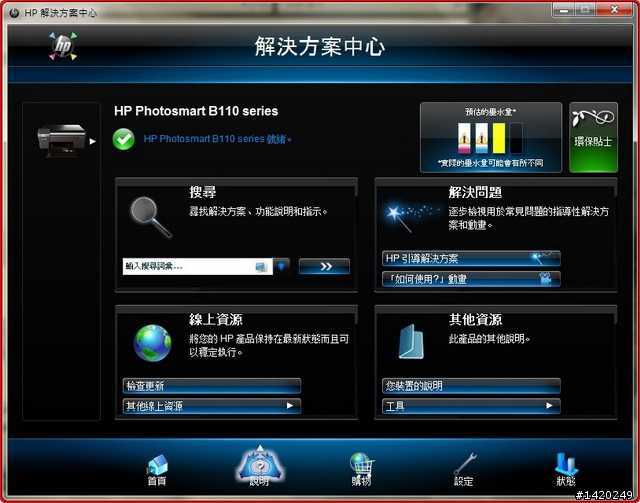Open the 環保貼士 eco tips button
This screenshot has width=640, height=503.
593,137
